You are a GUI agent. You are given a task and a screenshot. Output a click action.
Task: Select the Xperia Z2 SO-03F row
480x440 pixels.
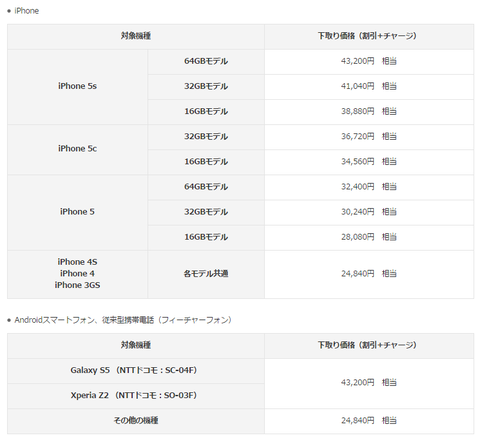click(x=136, y=396)
